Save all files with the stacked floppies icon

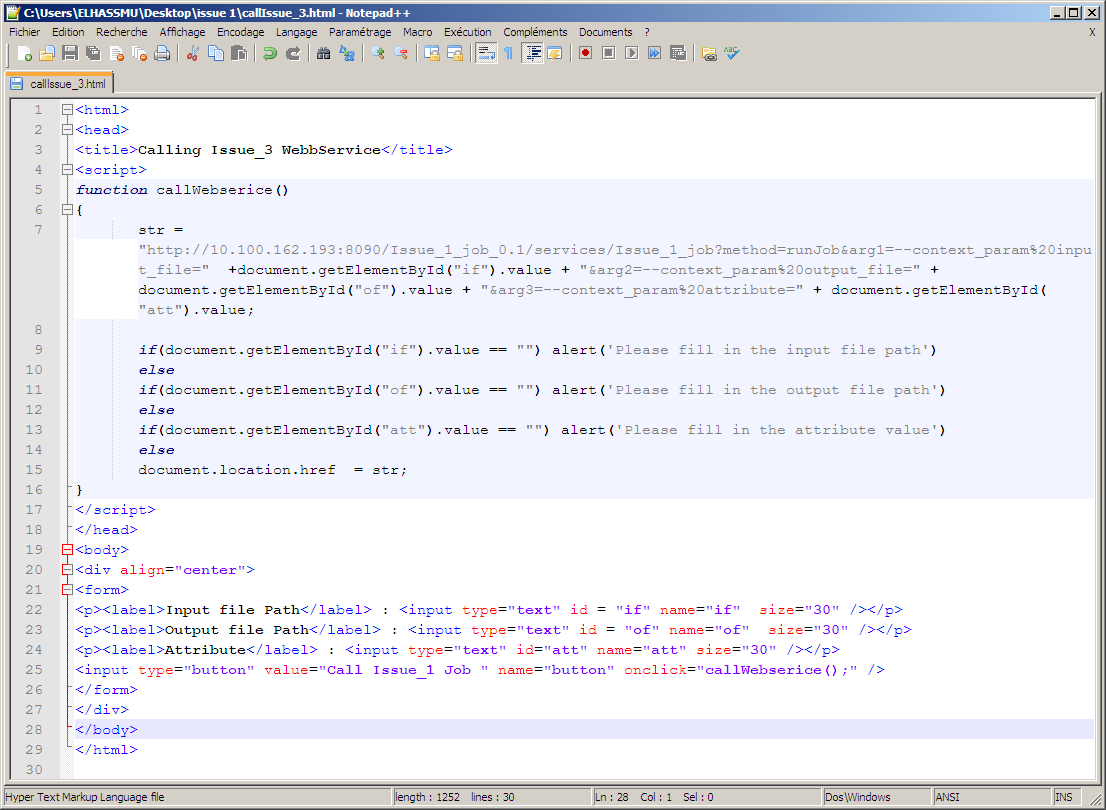(93, 54)
